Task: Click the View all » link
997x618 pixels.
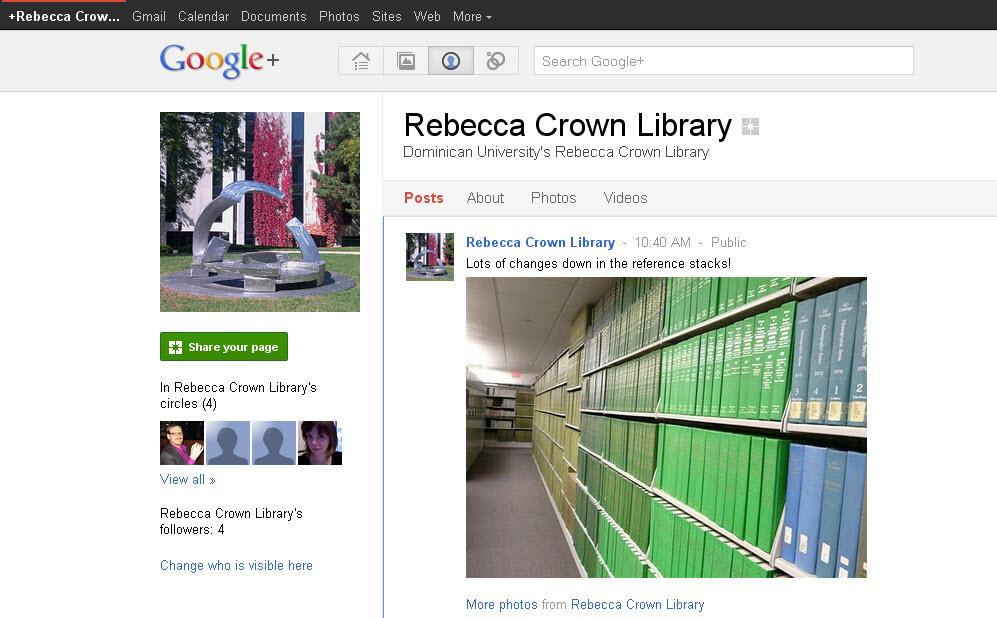Action: pyautogui.click(x=188, y=479)
